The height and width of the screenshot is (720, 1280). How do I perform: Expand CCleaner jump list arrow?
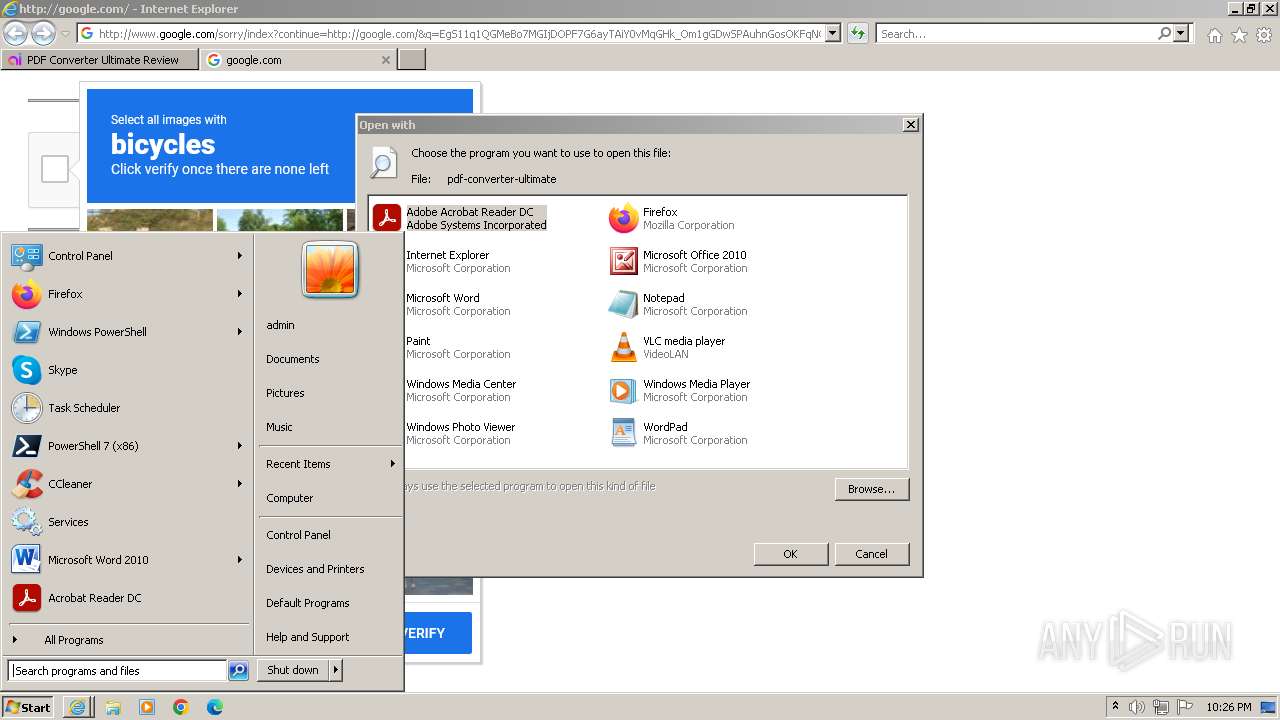[x=240, y=484]
